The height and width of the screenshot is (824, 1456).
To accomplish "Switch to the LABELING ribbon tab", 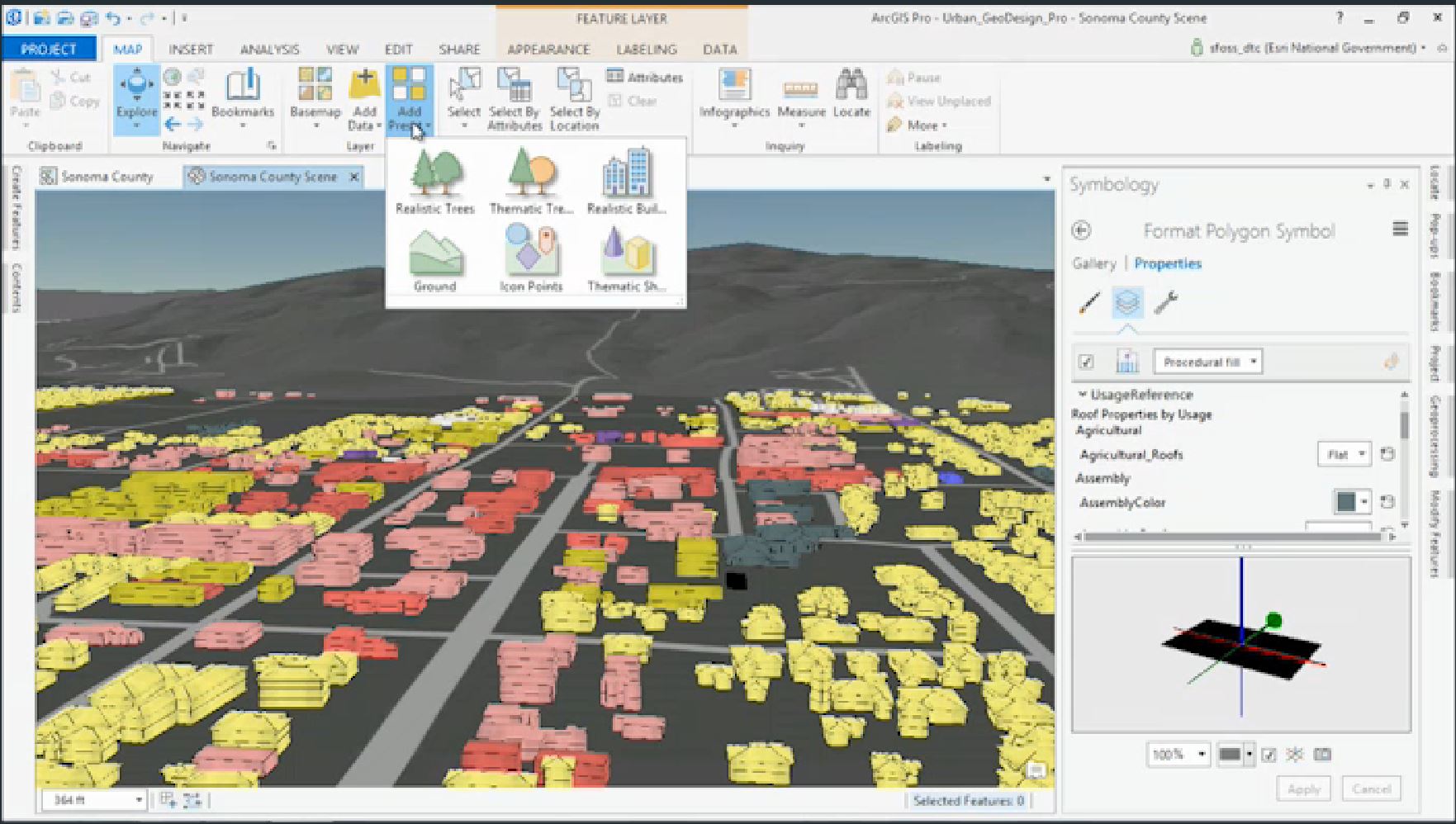I will 647,50.
